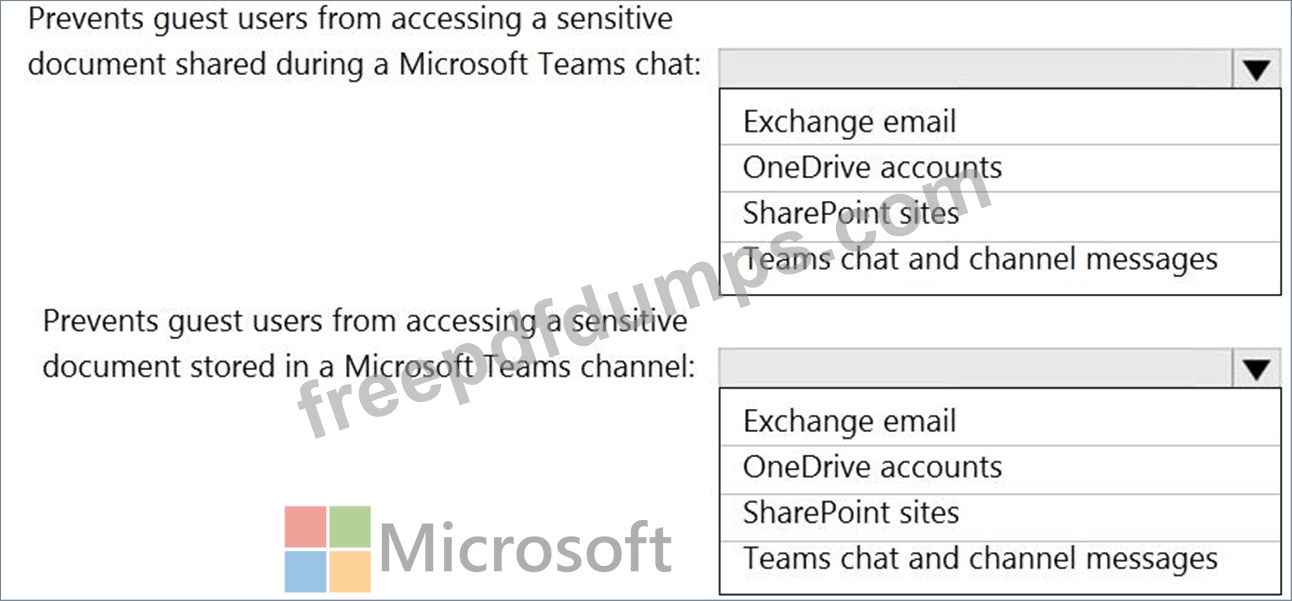This screenshot has height=601, width=1292.
Task: Open the Teams channel question dropdown arrow
Action: [x=1256, y=370]
